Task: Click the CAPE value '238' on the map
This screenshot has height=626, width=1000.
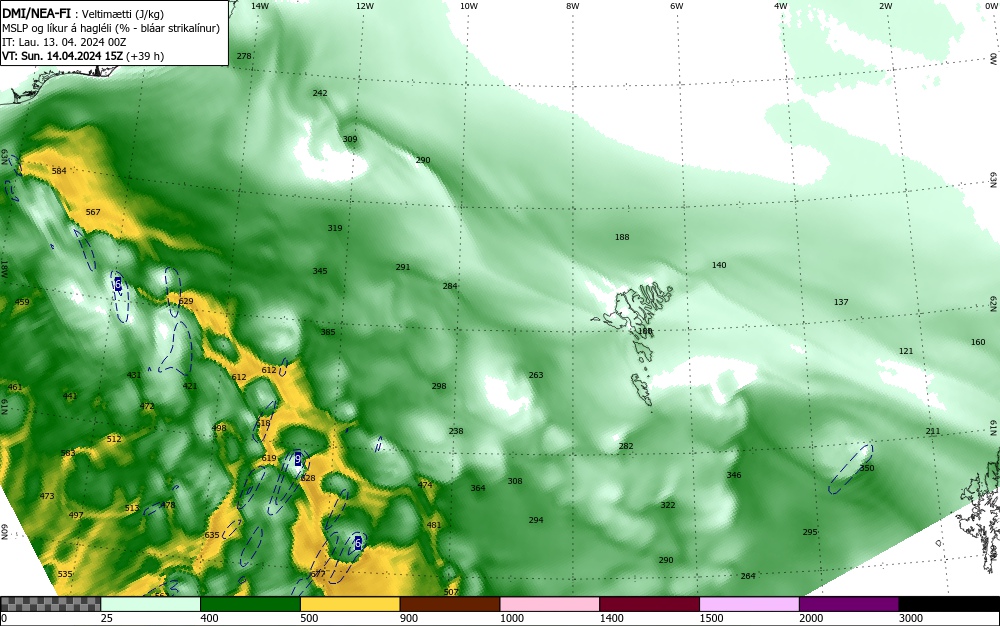Action: pos(455,431)
